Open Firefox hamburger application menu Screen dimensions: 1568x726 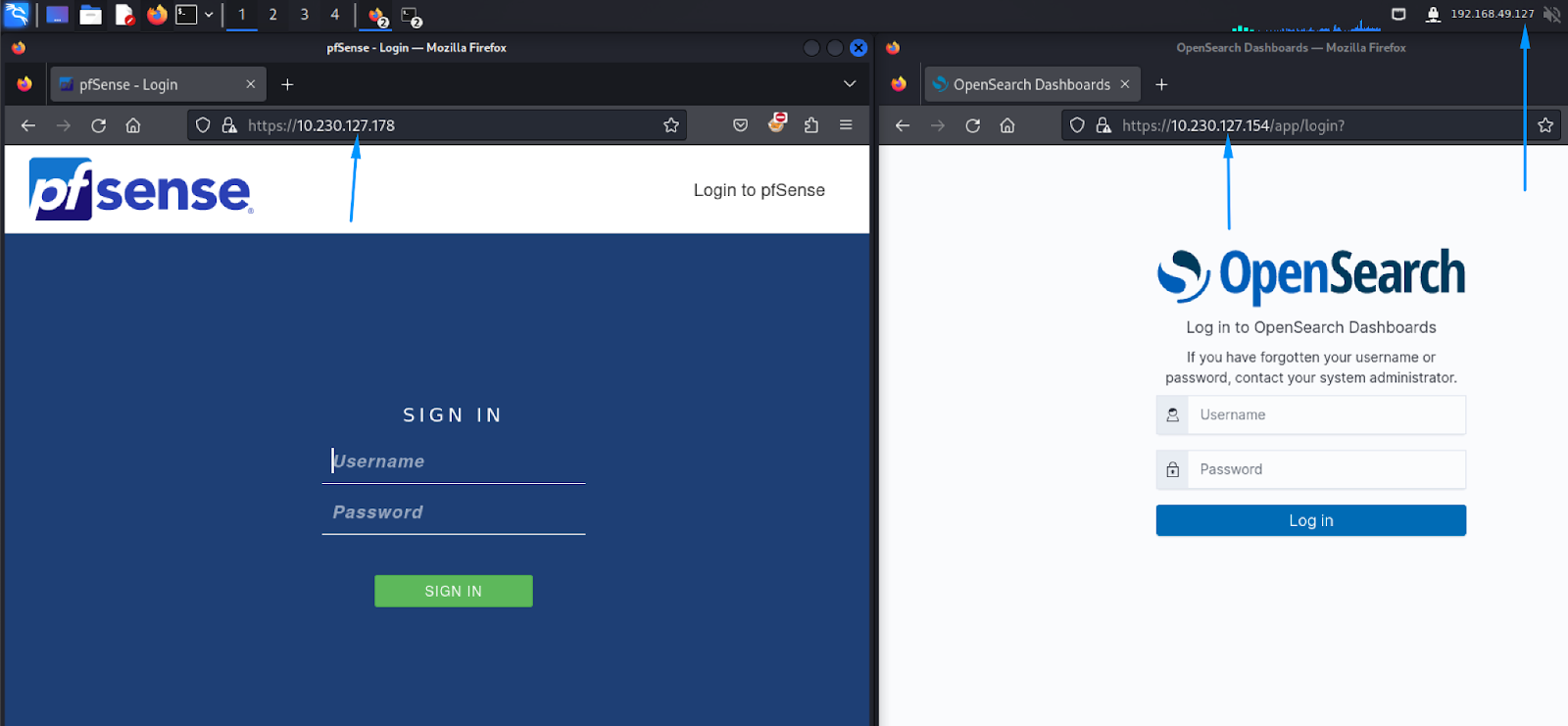click(x=846, y=125)
